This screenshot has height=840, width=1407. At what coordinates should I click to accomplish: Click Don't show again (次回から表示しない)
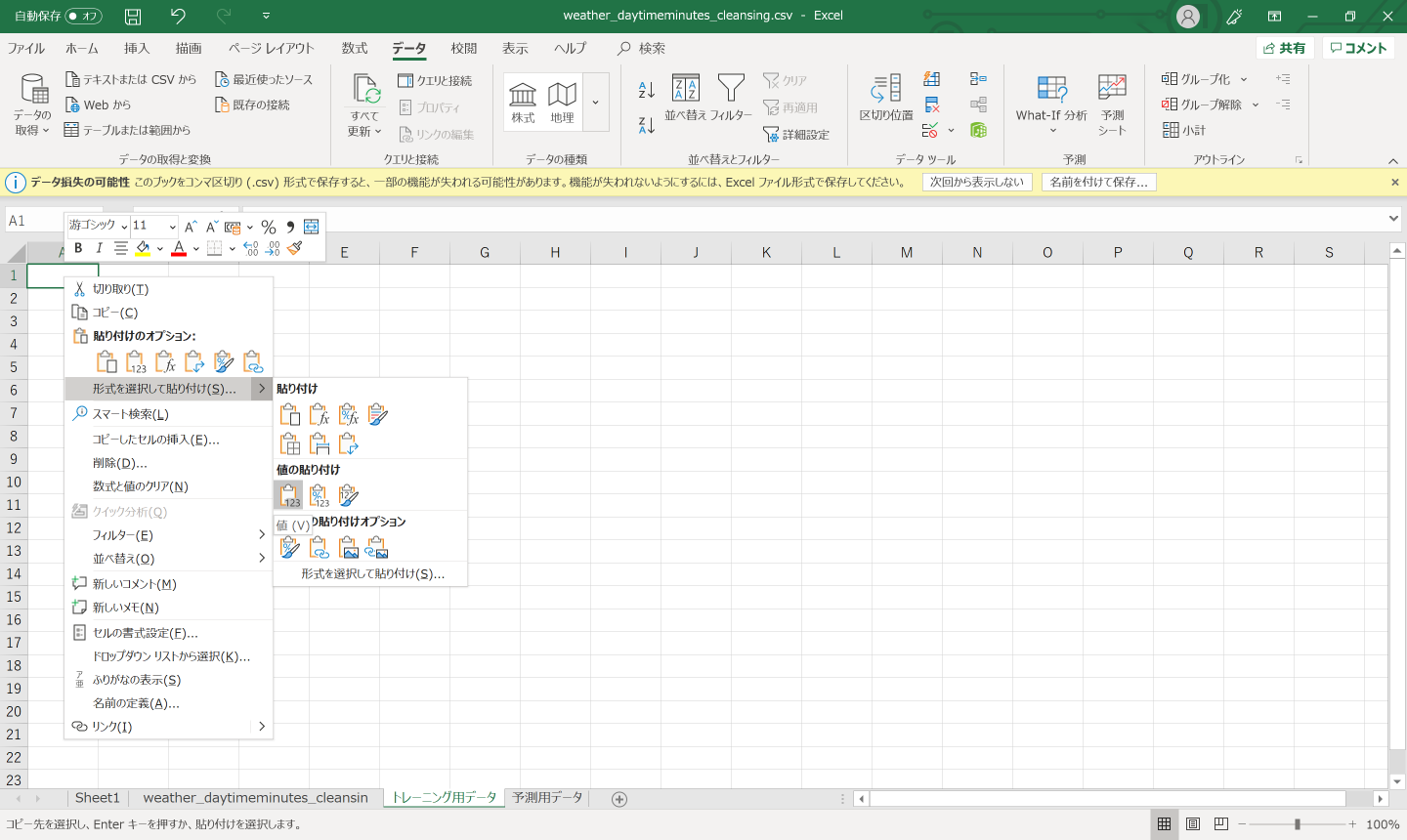[x=977, y=182]
